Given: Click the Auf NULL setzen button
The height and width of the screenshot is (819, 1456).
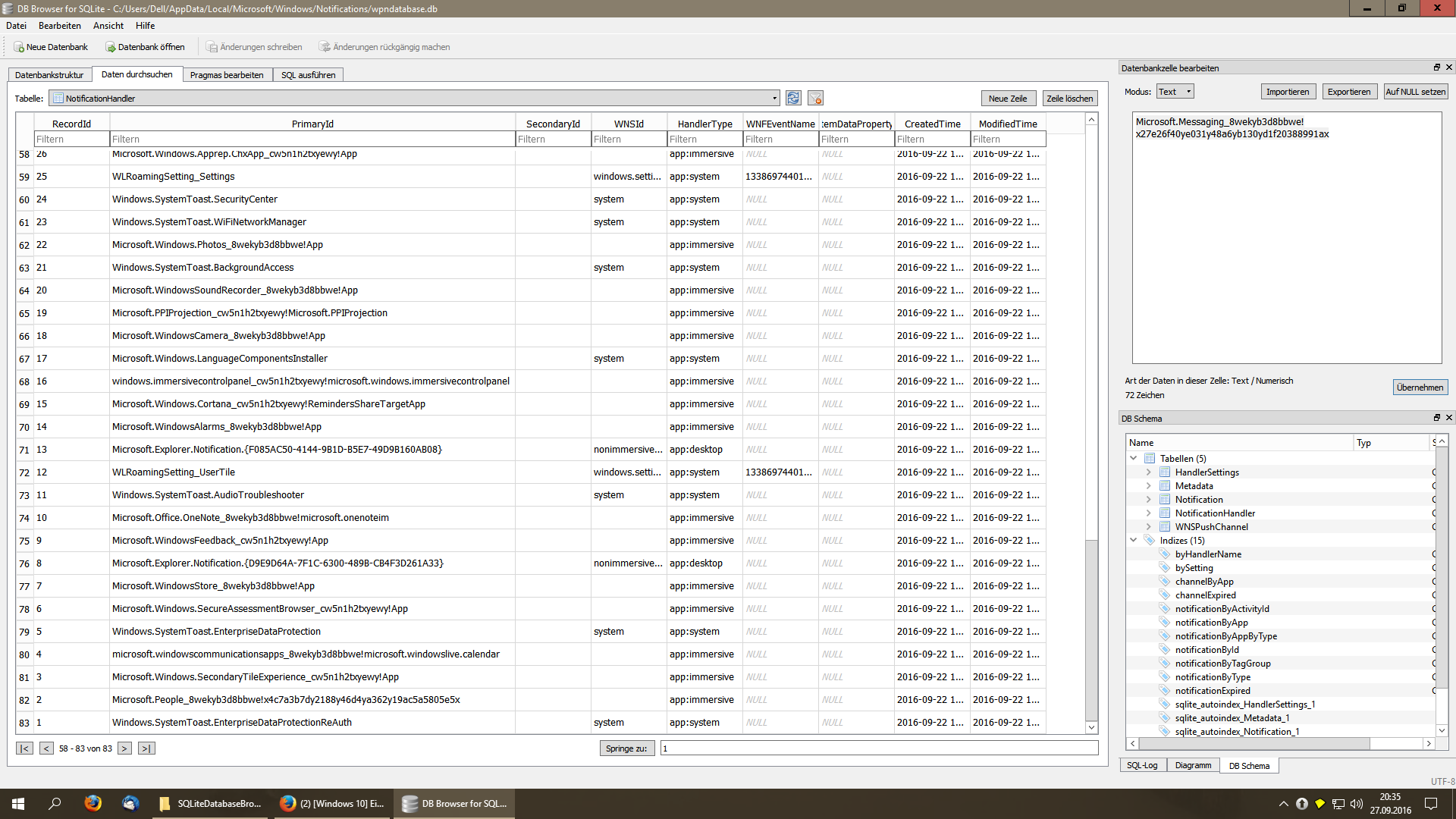Looking at the screenshot, I should tap(1415, 92).
